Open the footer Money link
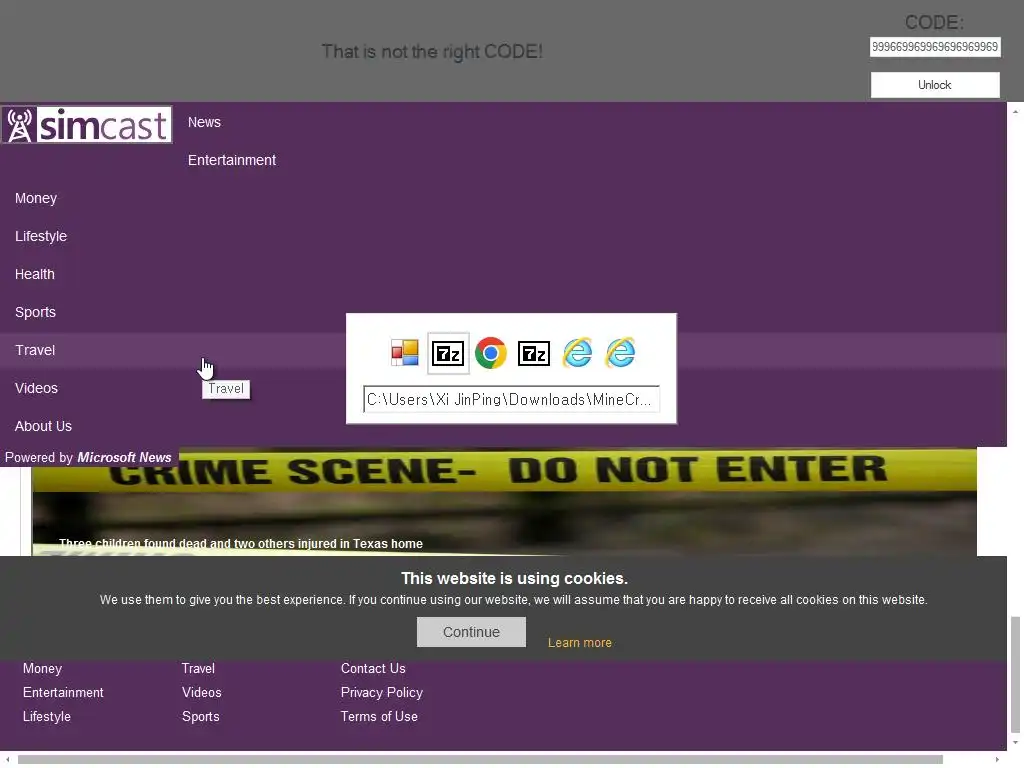The image size is (1024, 768). (42, 668)
